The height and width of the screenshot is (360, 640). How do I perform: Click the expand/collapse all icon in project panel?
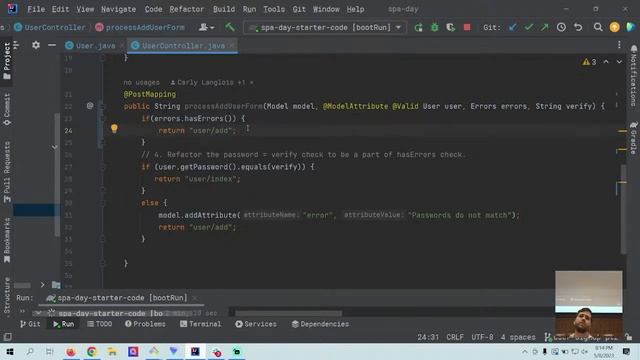[16, 45]
